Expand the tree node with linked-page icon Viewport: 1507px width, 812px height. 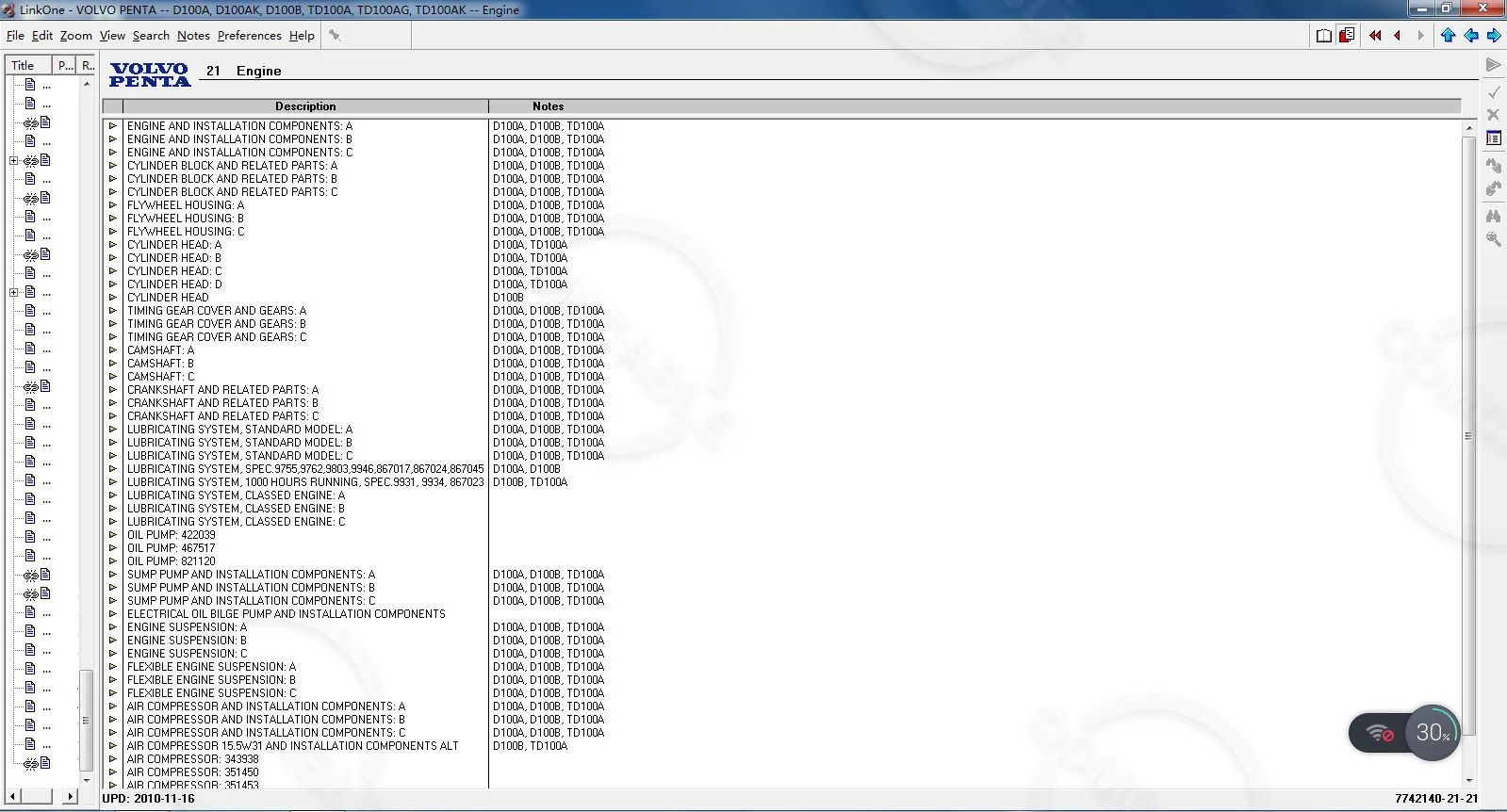coord(14,161)
